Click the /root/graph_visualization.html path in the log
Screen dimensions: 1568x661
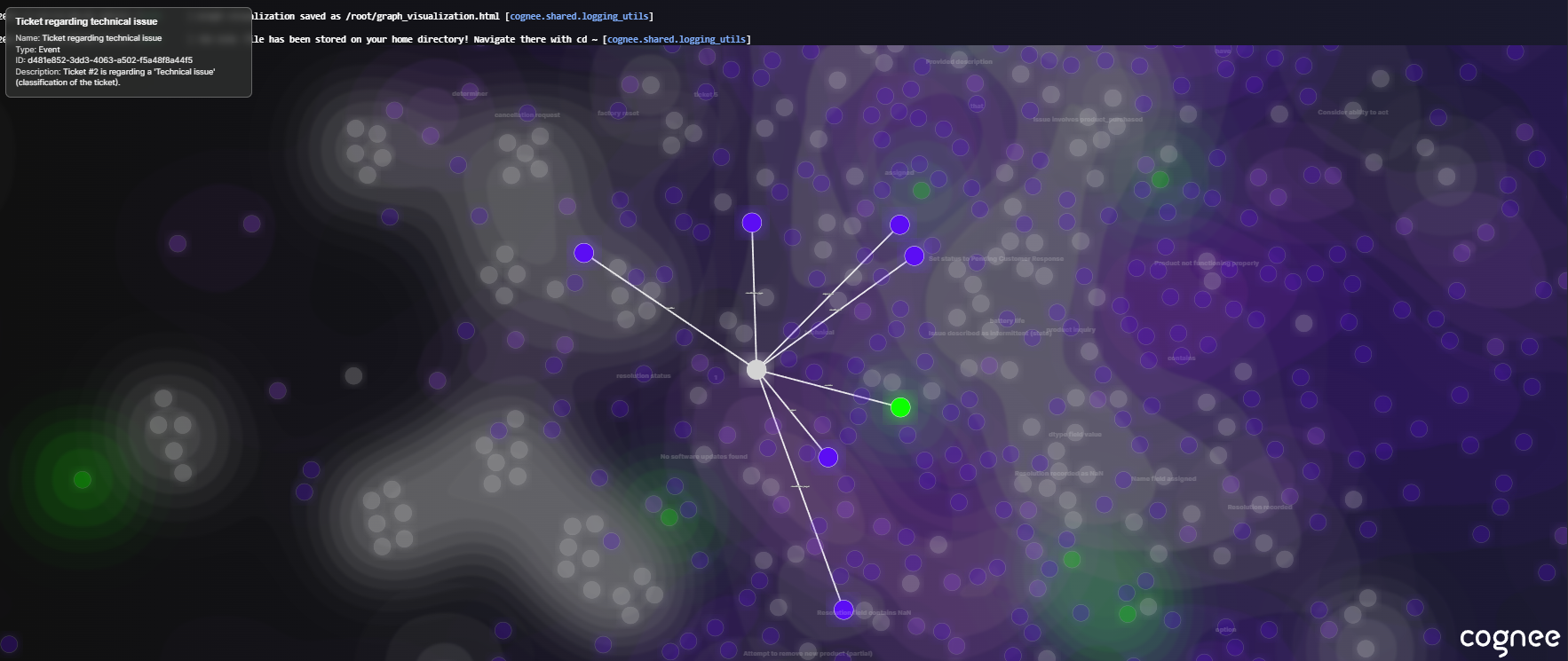pyautogui.click(x=423, y=16)
